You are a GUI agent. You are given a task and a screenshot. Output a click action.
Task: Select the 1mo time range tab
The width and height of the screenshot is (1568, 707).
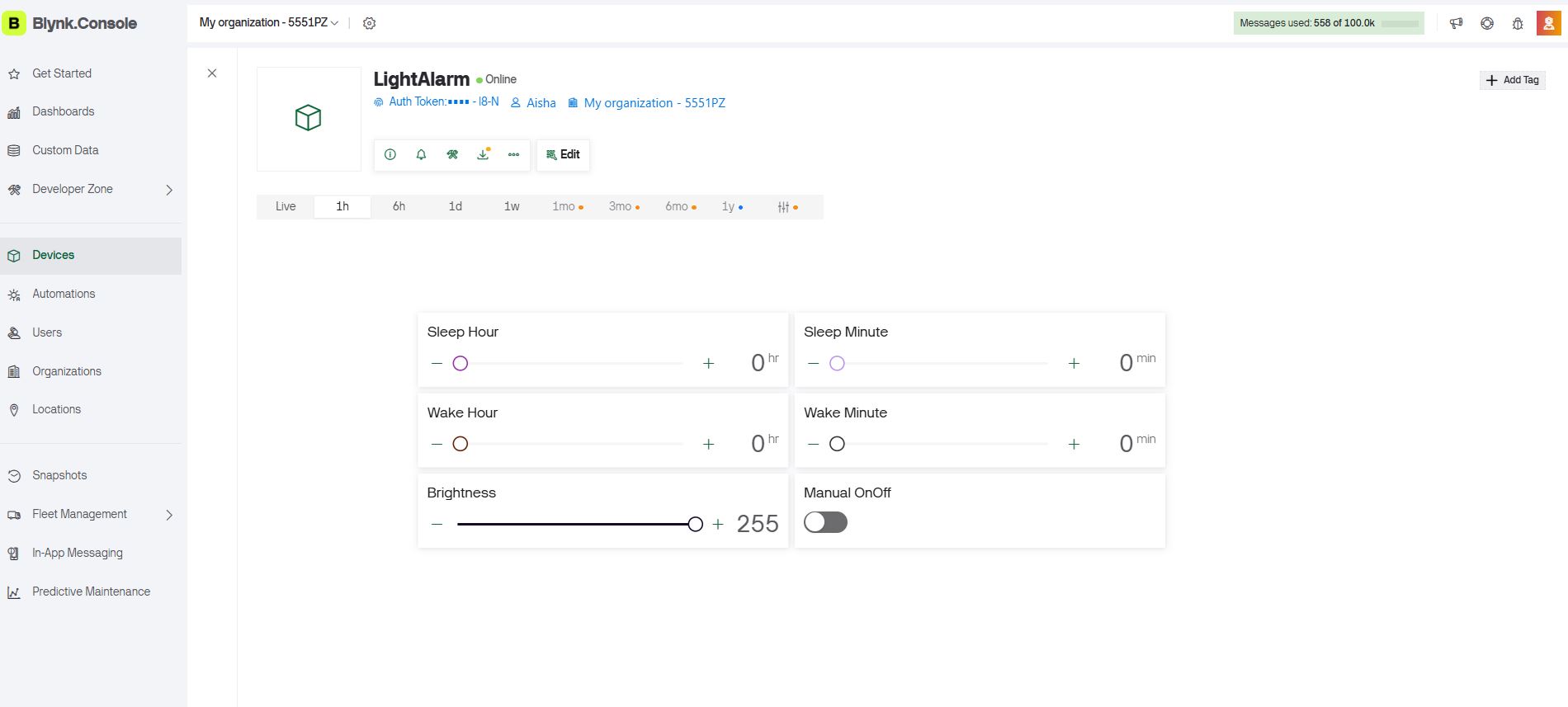tap(568, 206)
